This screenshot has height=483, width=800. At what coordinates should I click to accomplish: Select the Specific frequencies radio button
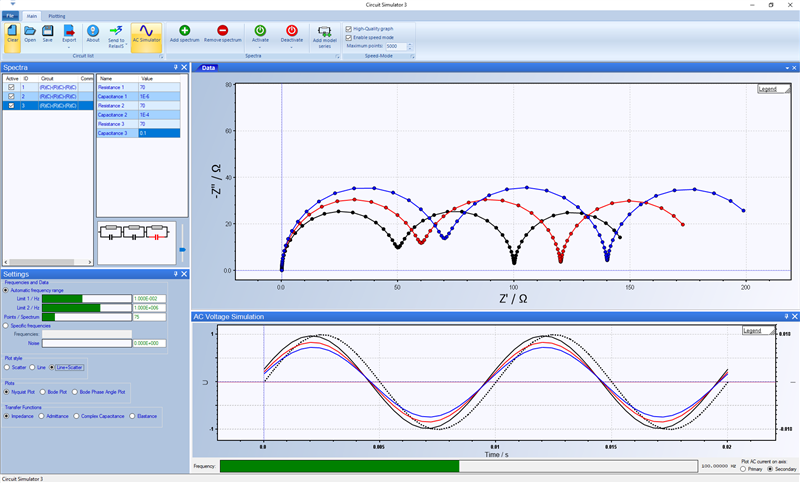[6, 325]
